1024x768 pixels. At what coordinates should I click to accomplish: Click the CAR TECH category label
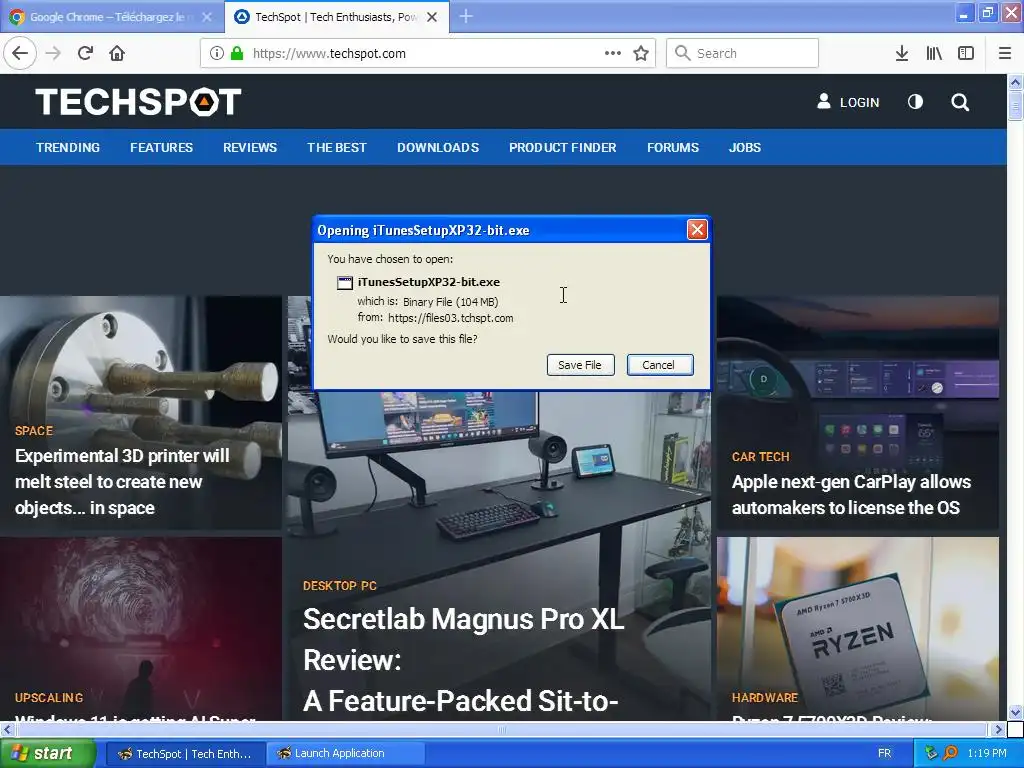click(761, 456)
